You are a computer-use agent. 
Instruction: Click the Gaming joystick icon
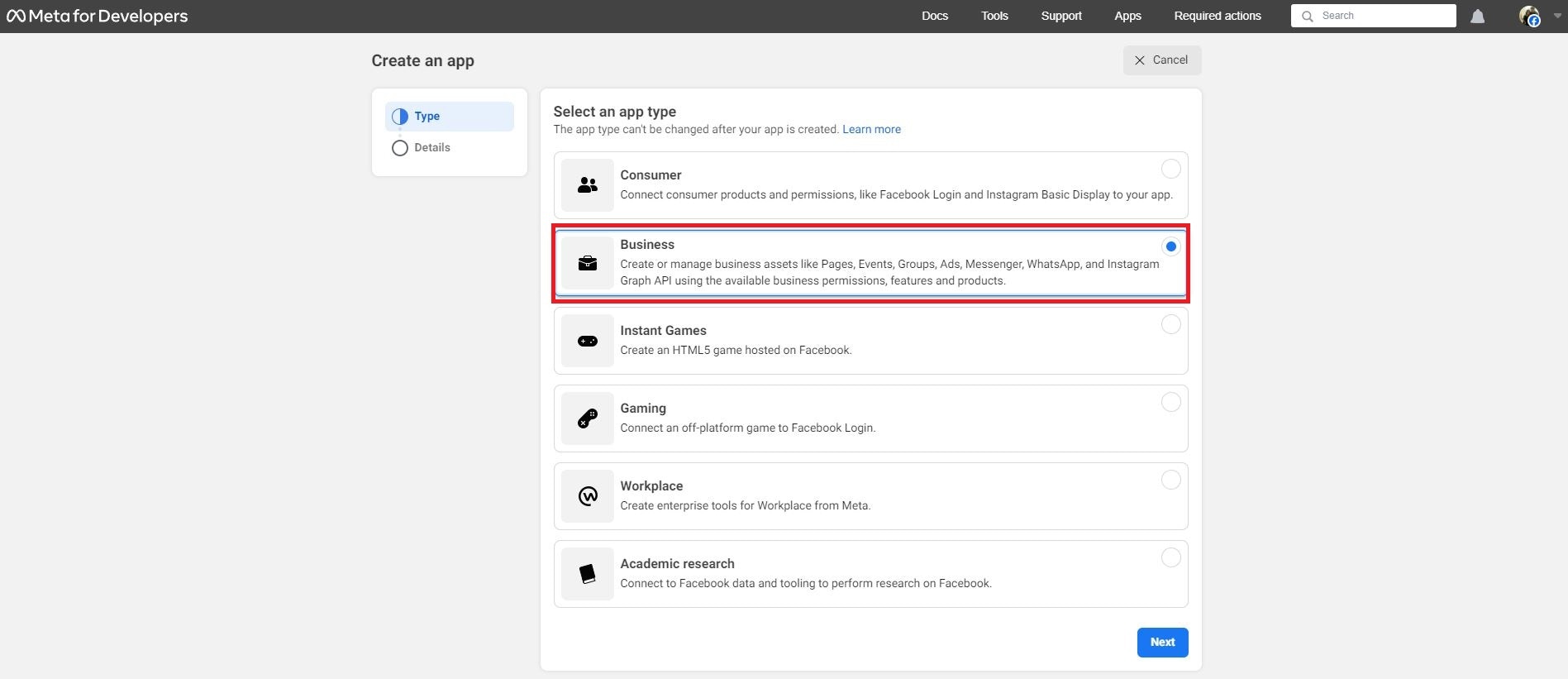coord(588,418)
